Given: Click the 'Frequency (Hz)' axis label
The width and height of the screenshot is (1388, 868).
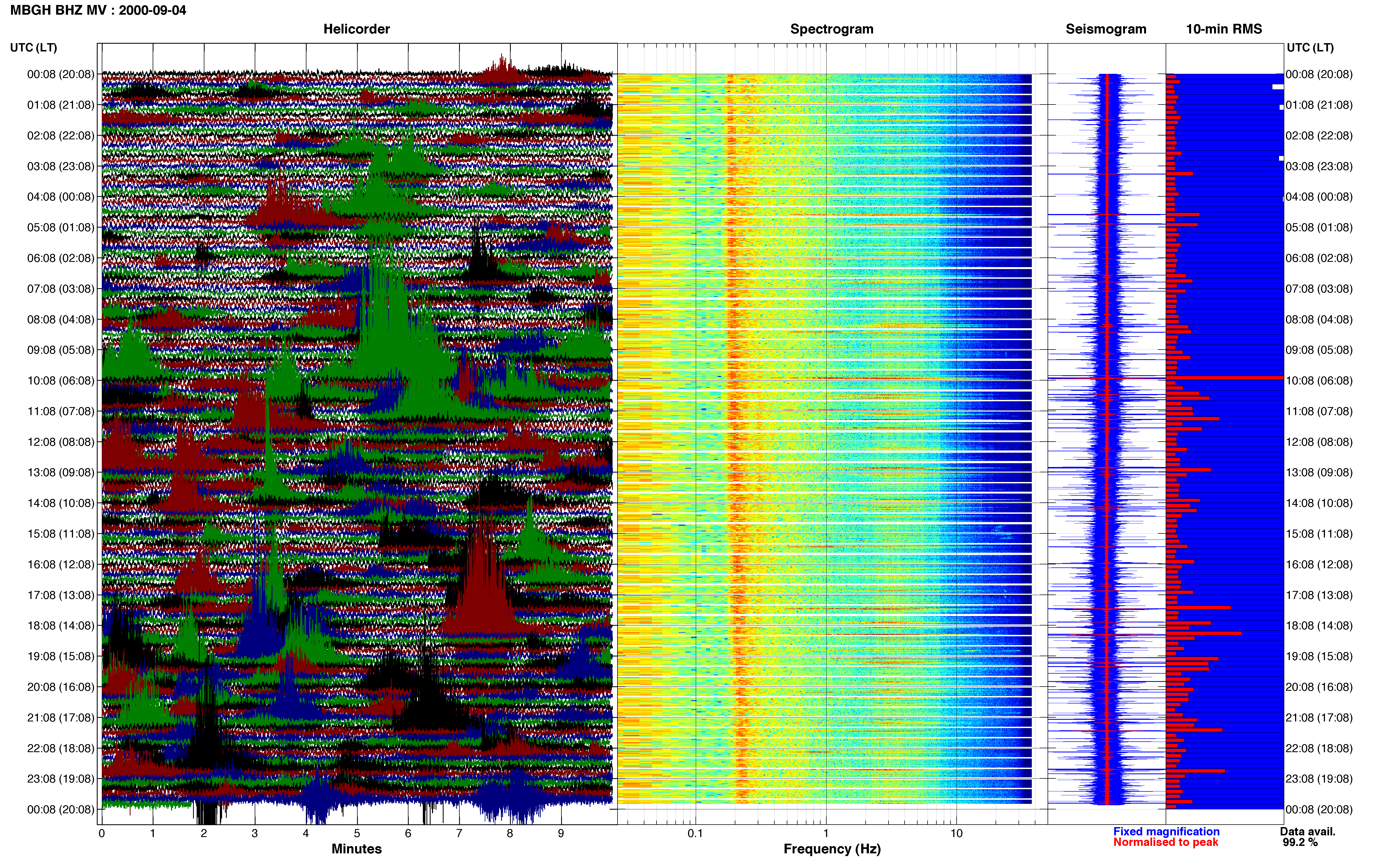Looking at the screenshot, I should click(x=832, y=849).
